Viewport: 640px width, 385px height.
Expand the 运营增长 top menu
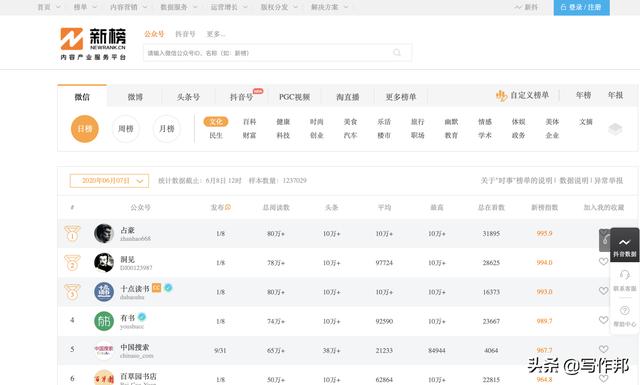[x=229, y=7]
